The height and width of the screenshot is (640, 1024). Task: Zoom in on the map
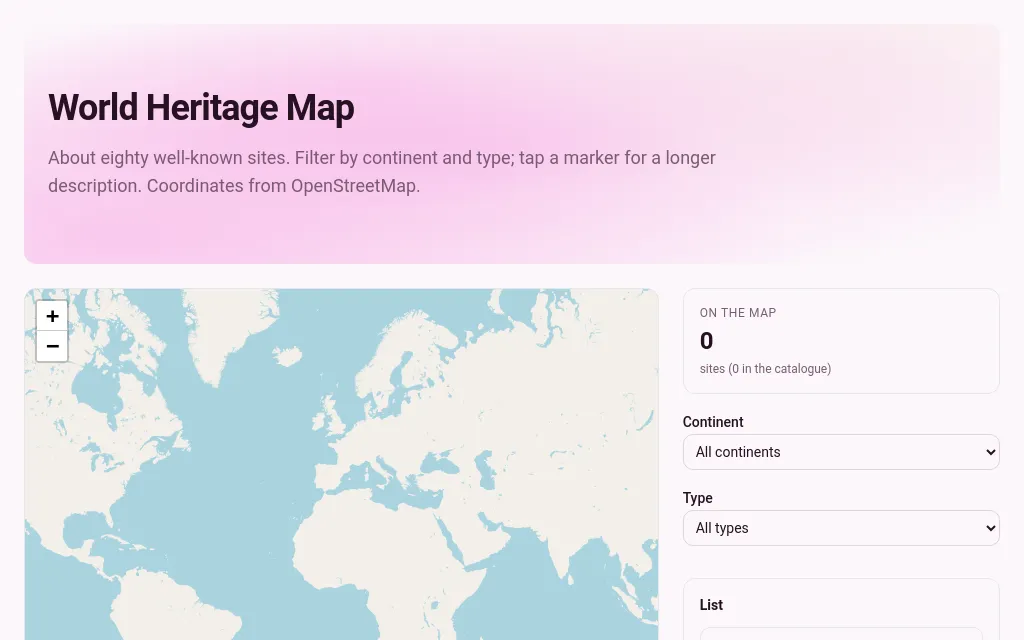tap(52, 316)
